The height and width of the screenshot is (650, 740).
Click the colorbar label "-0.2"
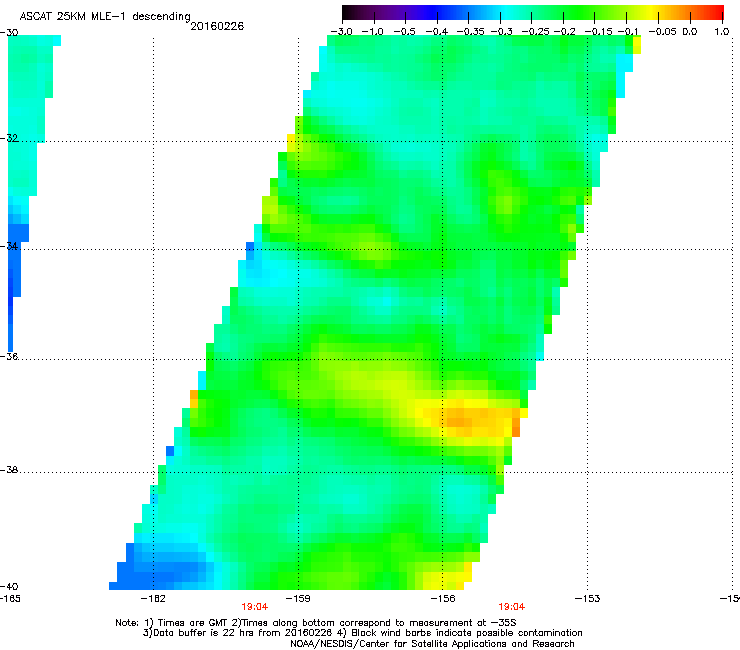[x=564, y=32]
